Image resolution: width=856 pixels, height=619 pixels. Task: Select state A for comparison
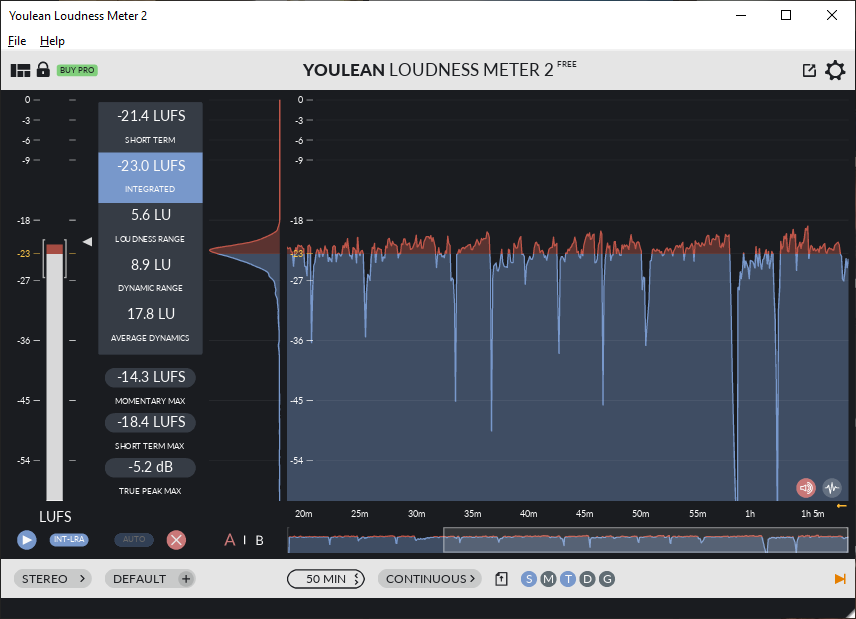(230, 540)
